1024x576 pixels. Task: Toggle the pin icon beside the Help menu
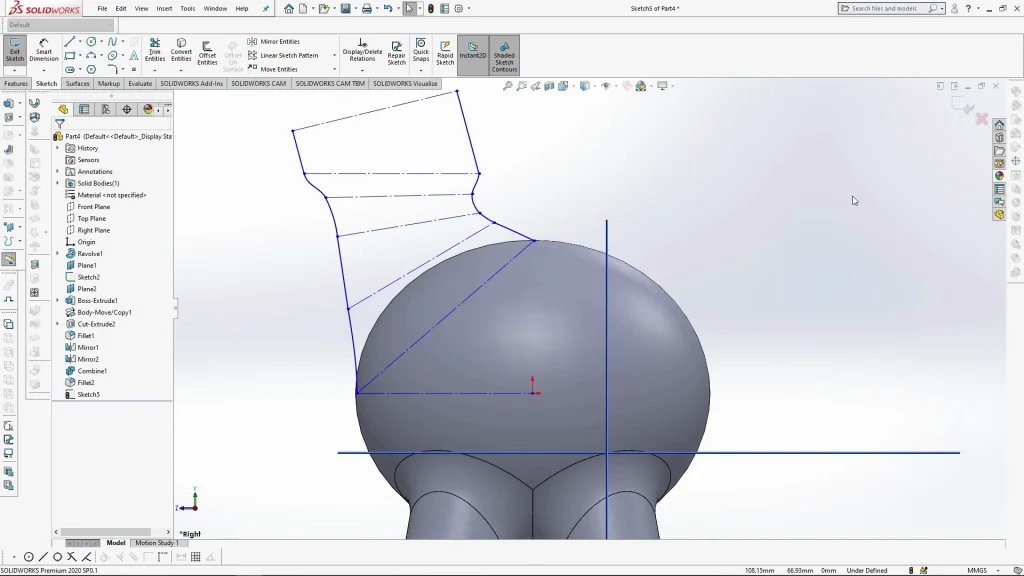tap(266, 8)
